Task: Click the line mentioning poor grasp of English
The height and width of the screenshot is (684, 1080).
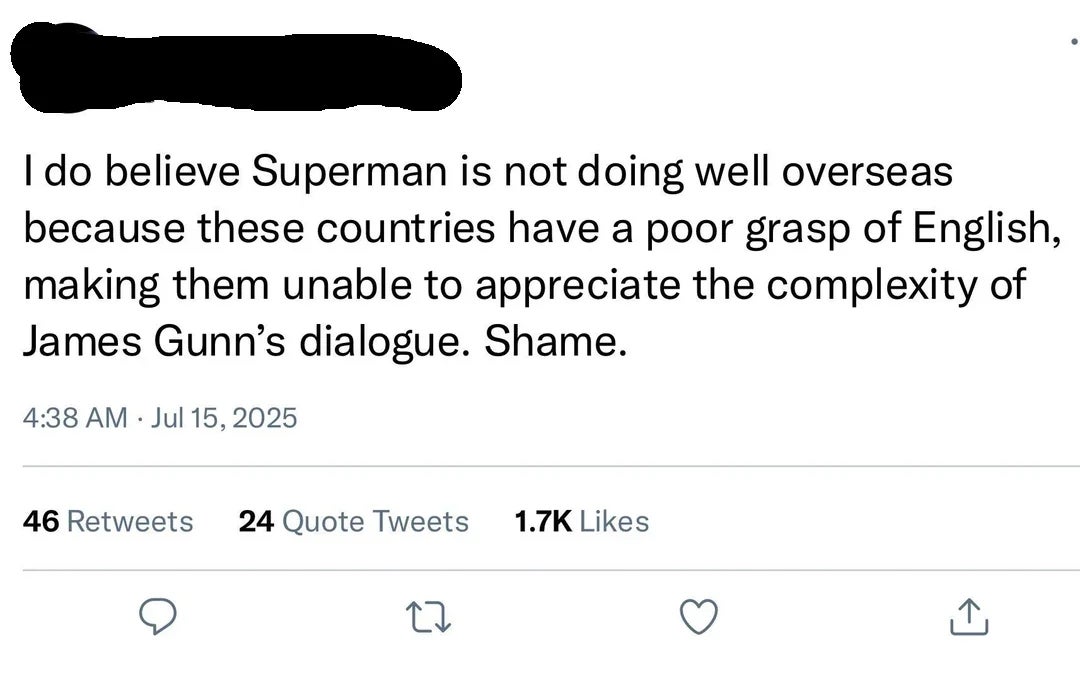Action: click(x=542, y=229)
